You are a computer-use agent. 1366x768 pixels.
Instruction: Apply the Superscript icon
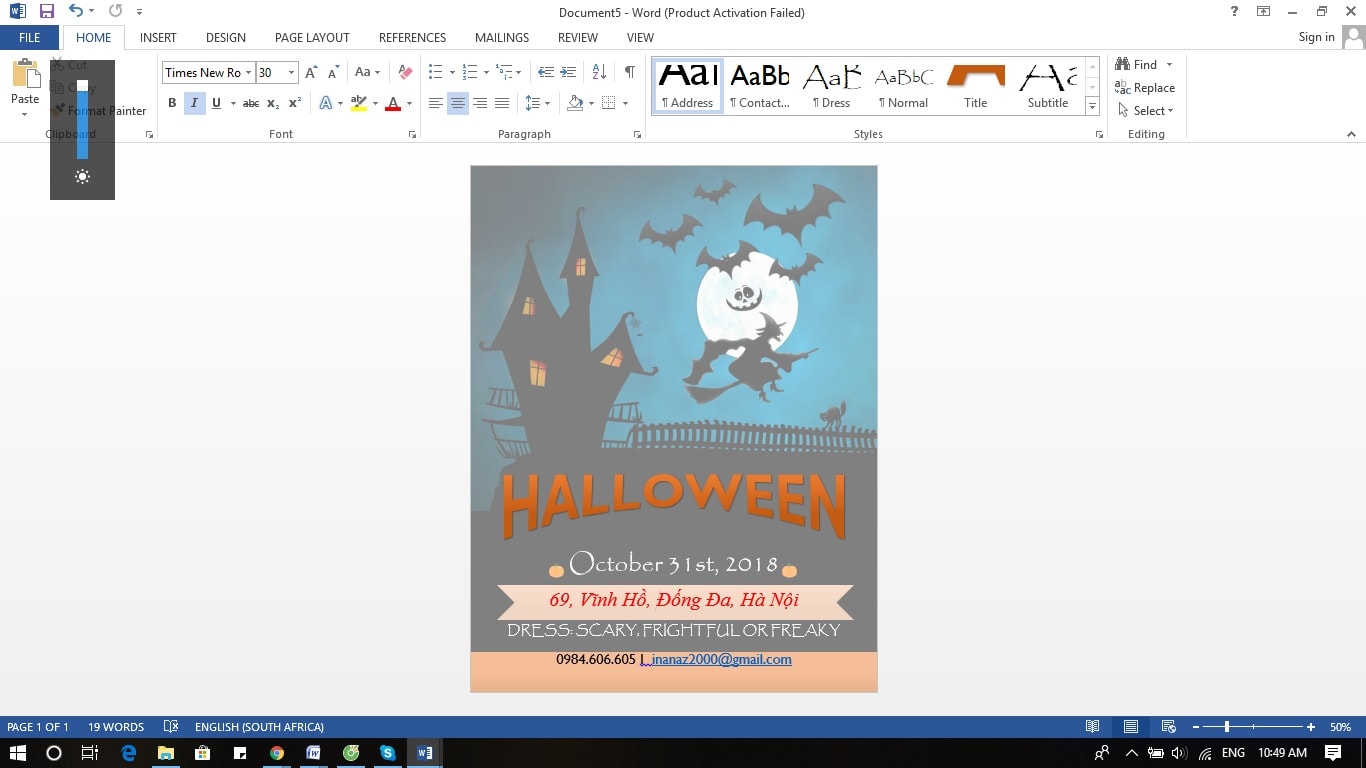pos(295,103)
